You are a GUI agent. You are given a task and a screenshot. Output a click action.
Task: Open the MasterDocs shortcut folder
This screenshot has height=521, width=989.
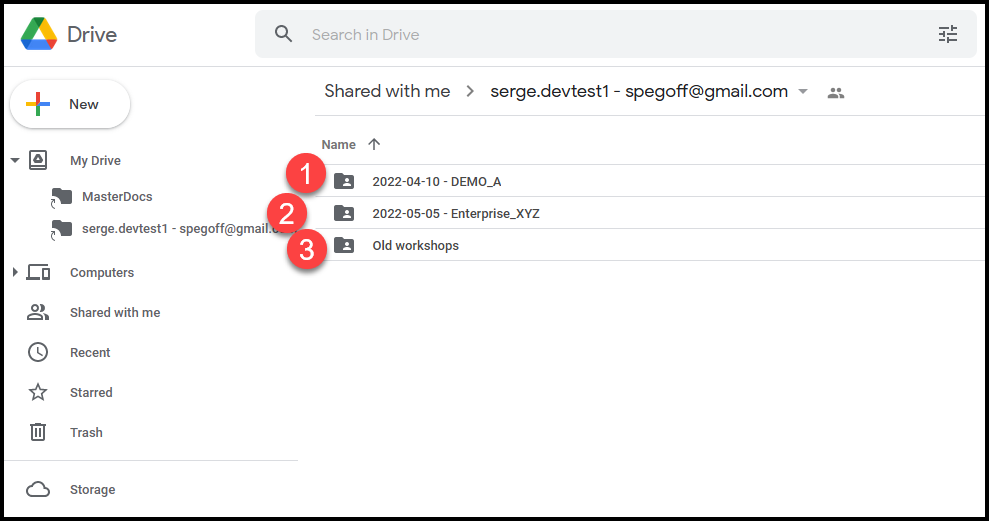pos(117,196)
